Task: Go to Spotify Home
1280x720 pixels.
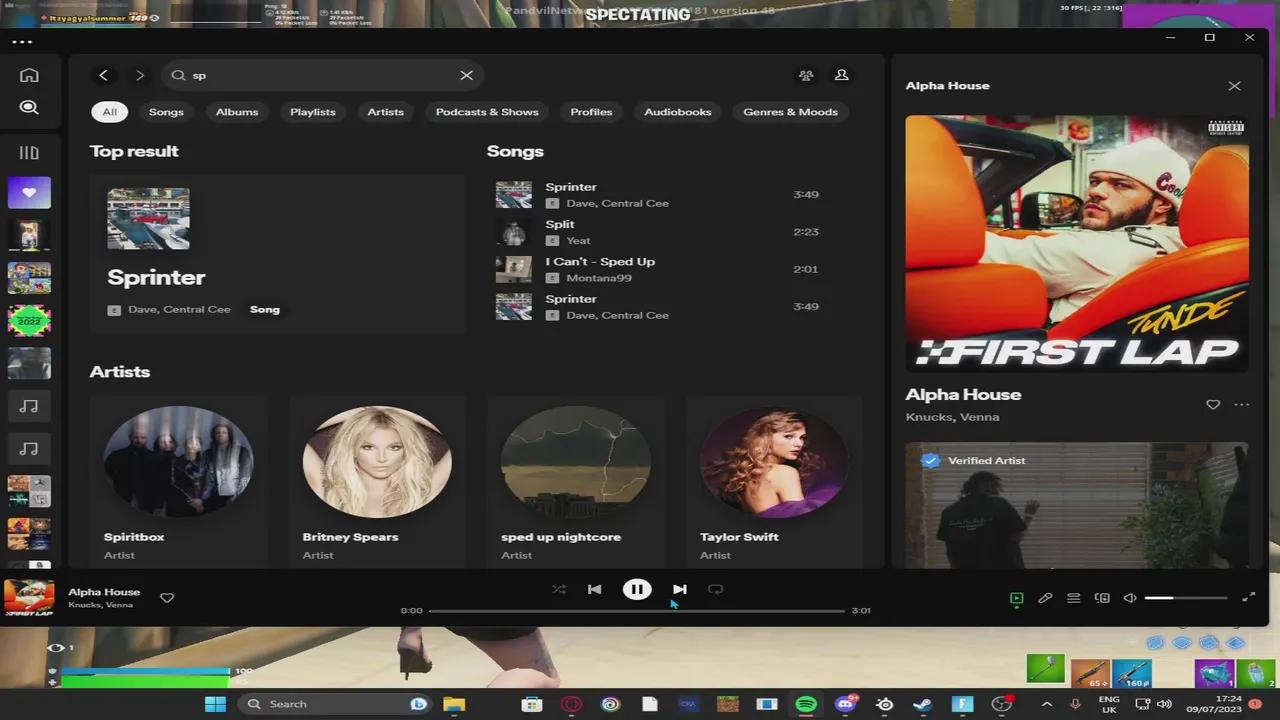Action: (29, 75)
